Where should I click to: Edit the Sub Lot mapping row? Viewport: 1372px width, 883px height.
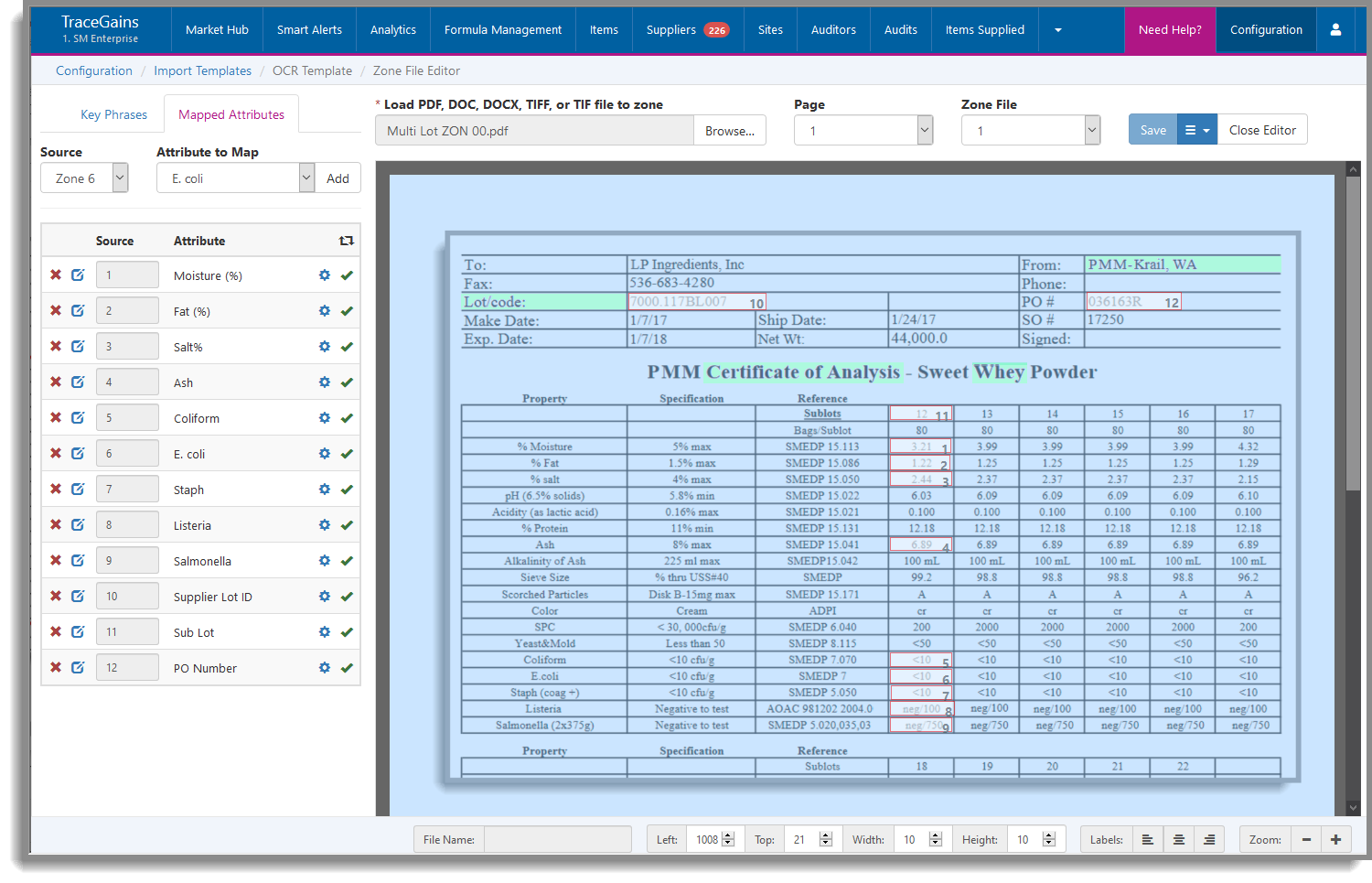coord(78,632)
